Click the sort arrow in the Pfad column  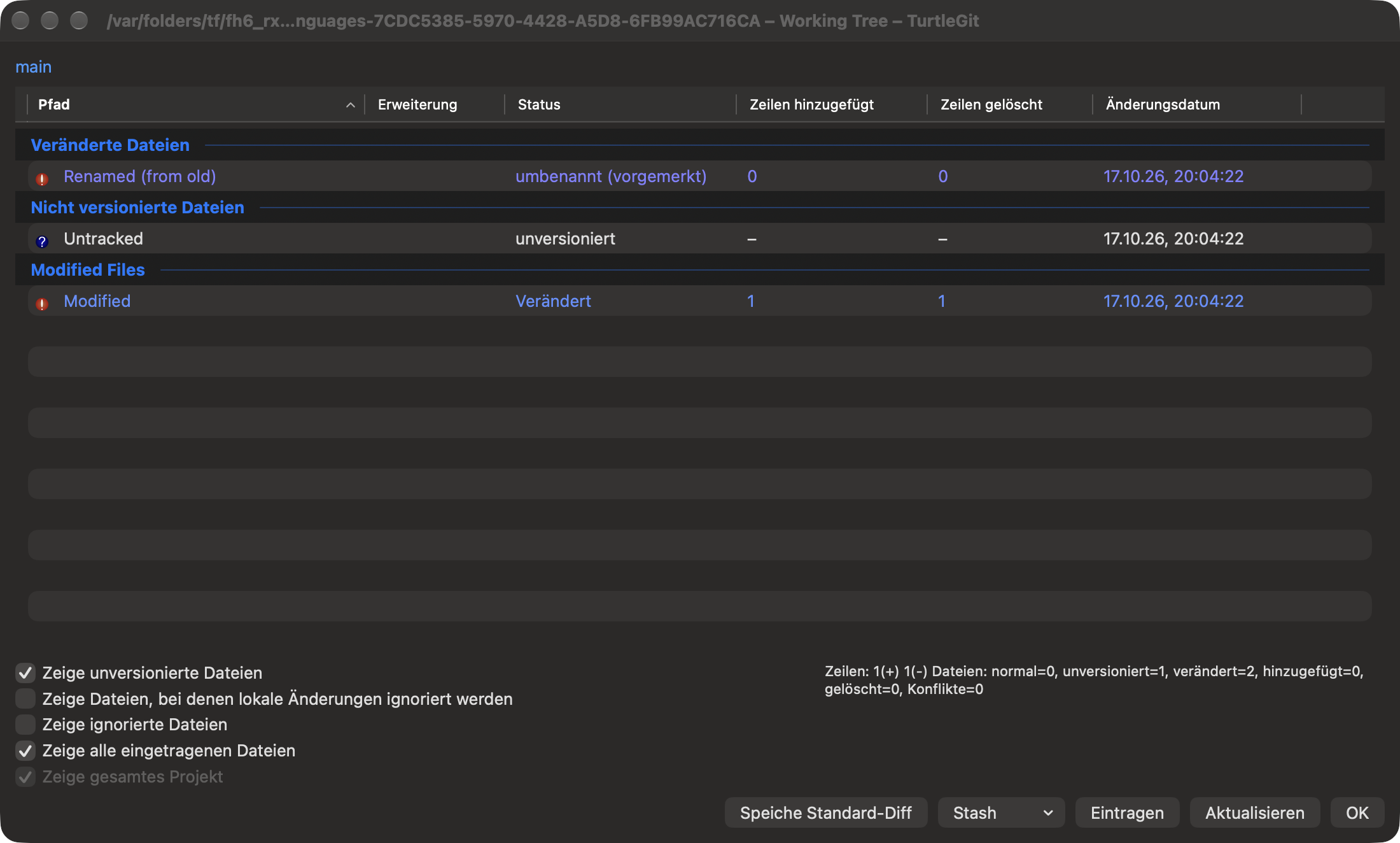coord(350,105)
